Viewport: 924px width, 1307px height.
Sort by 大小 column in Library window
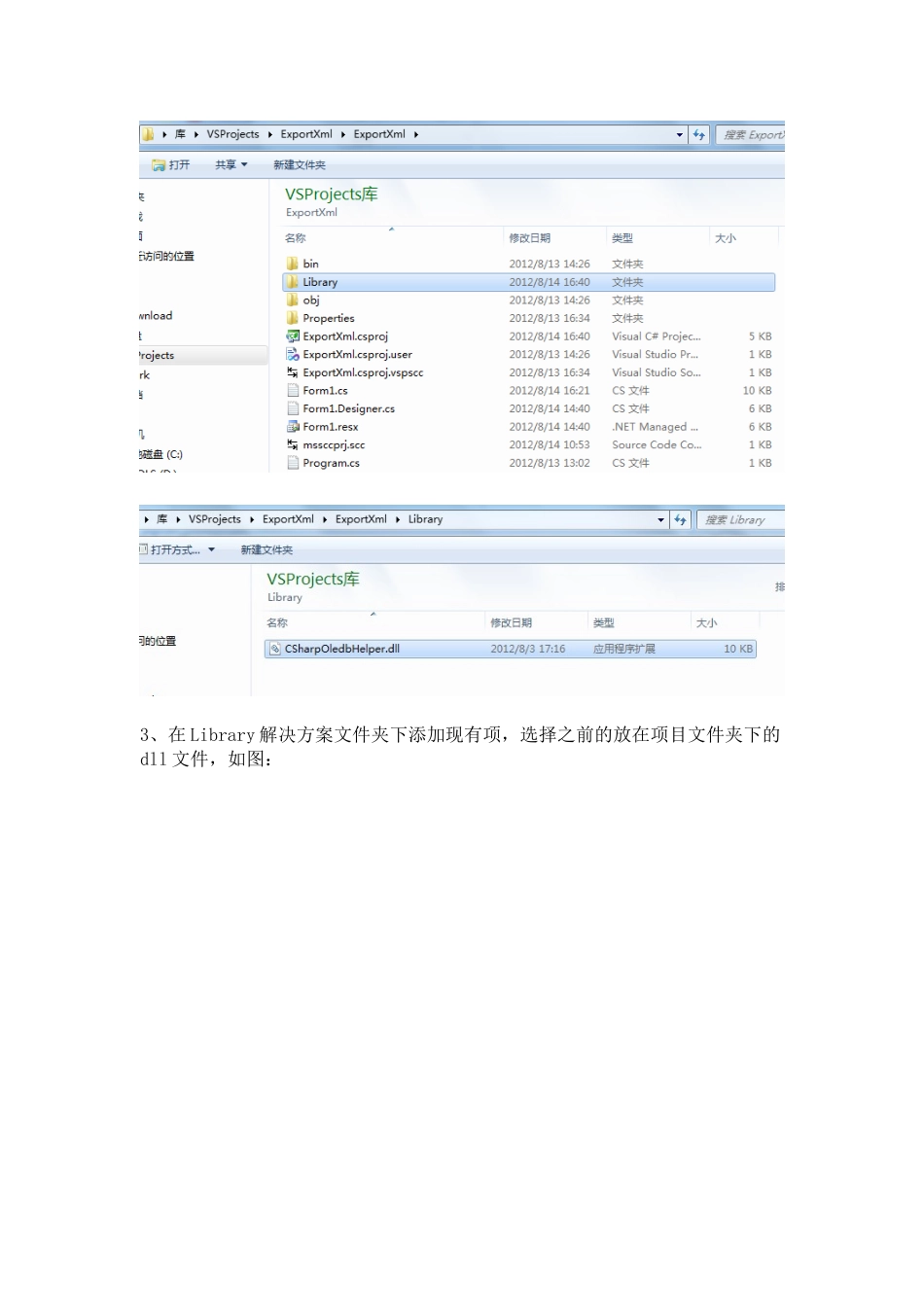707,623
